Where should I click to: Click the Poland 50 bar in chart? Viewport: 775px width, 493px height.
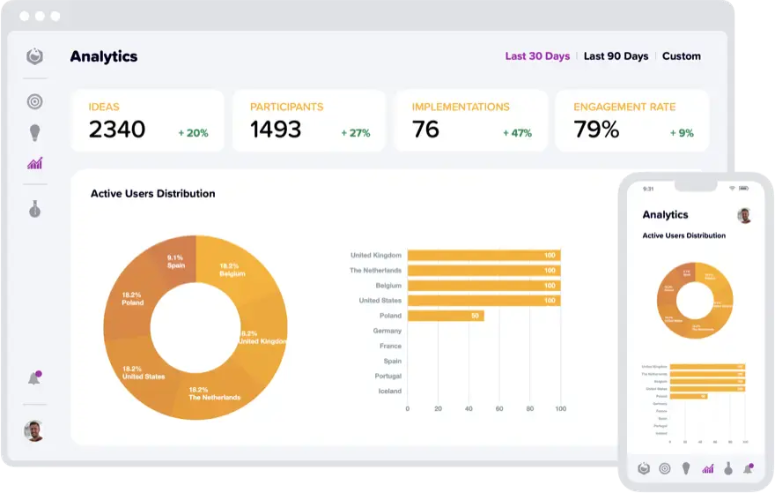coord(446,315)
